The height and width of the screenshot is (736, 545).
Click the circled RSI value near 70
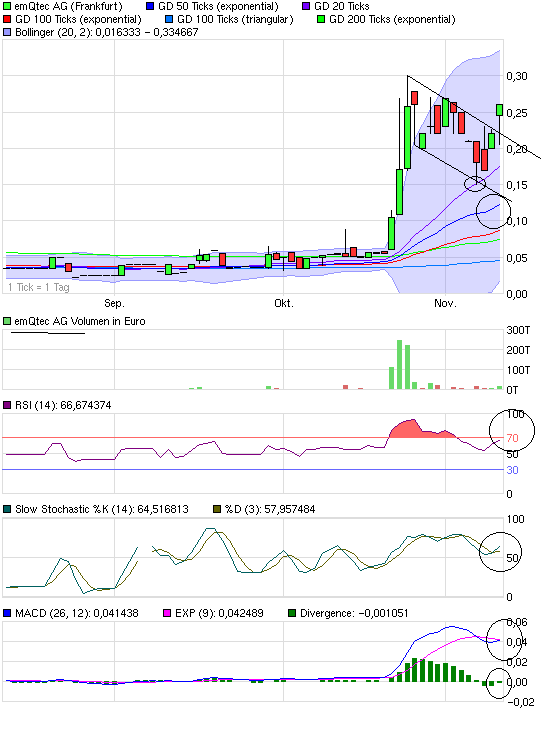pos(512,438)
